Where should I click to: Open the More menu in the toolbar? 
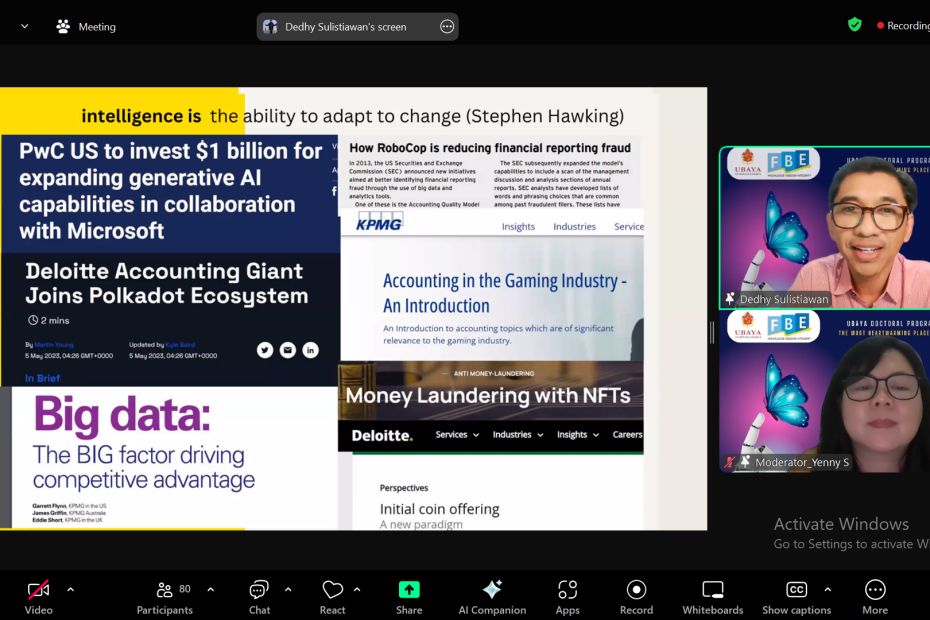click(x=875, y=597)
